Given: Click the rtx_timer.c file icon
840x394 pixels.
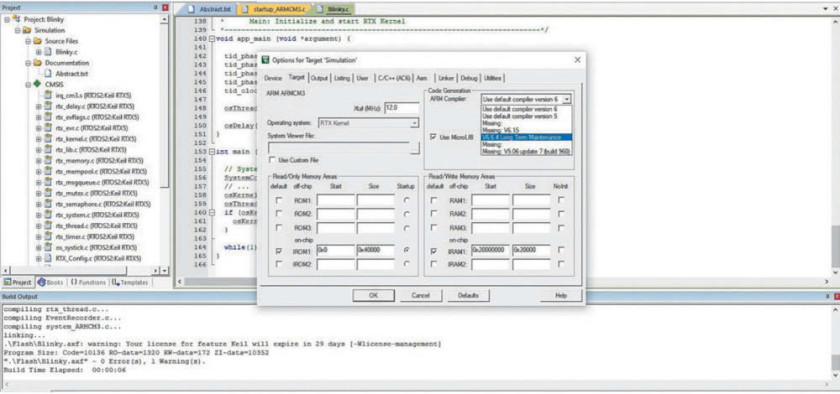Looking at the screenshot, I should pos(49,236).
